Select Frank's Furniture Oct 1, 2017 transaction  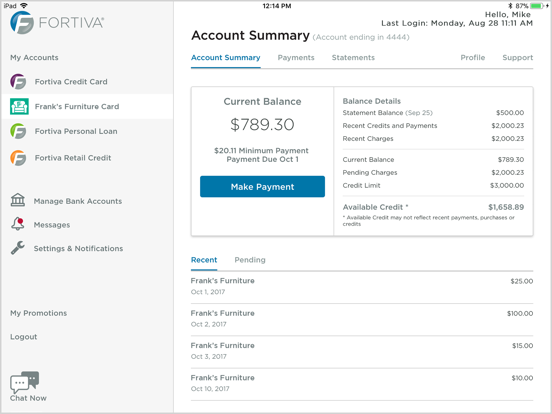[x=362, y=287]
